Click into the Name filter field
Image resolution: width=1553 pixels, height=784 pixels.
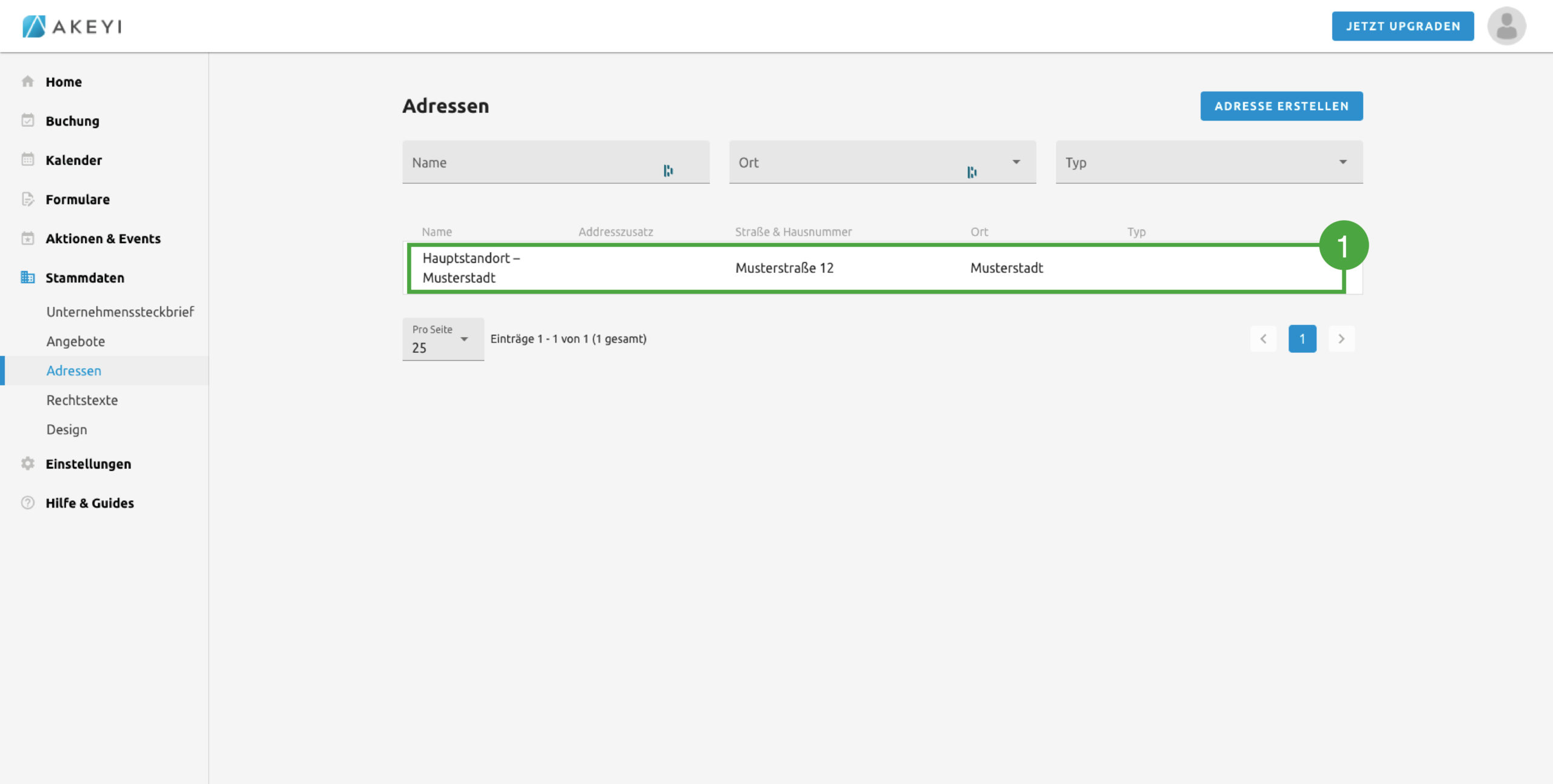coord(534,162)
